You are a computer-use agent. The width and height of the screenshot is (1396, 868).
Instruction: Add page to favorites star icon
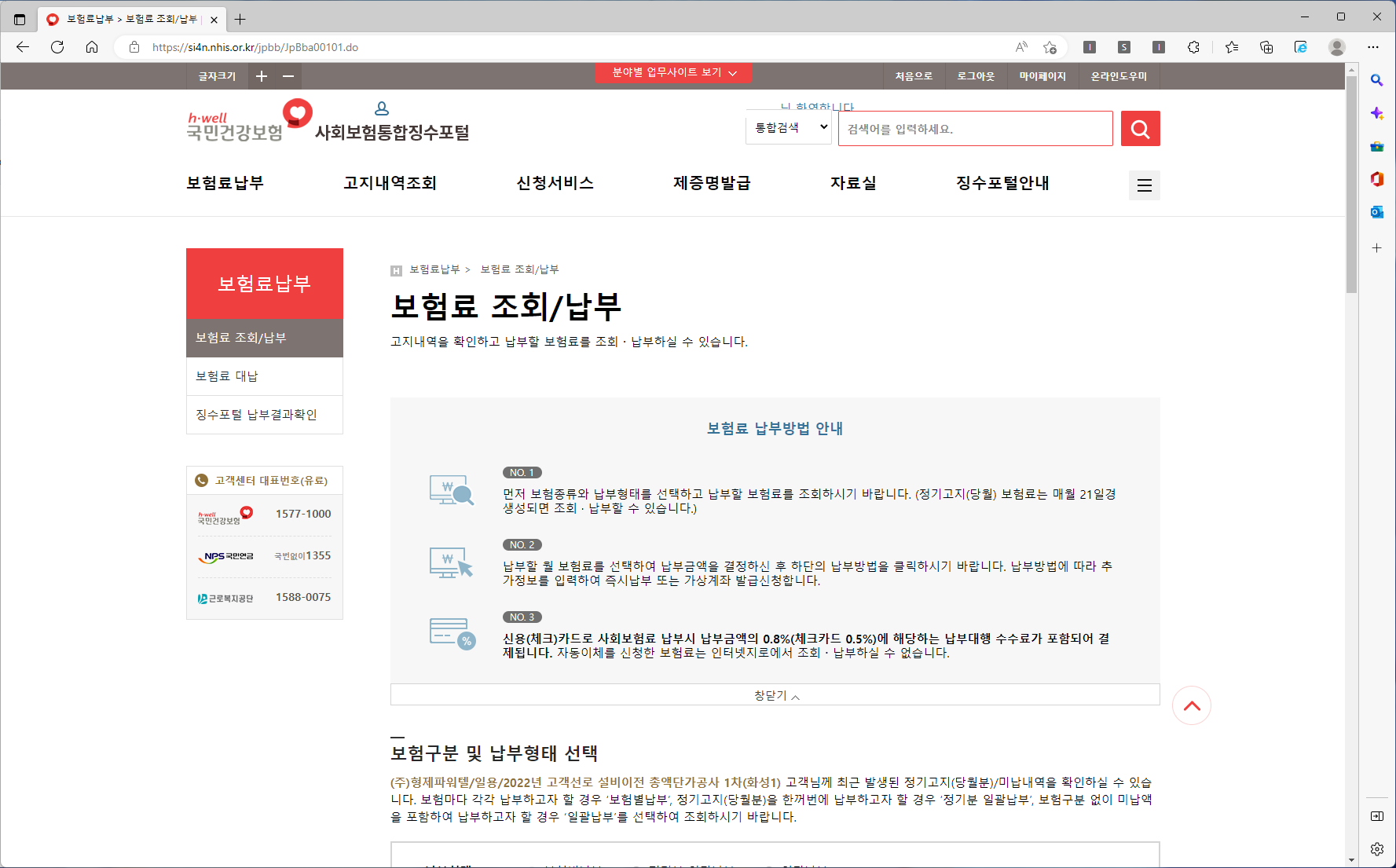1050,47
